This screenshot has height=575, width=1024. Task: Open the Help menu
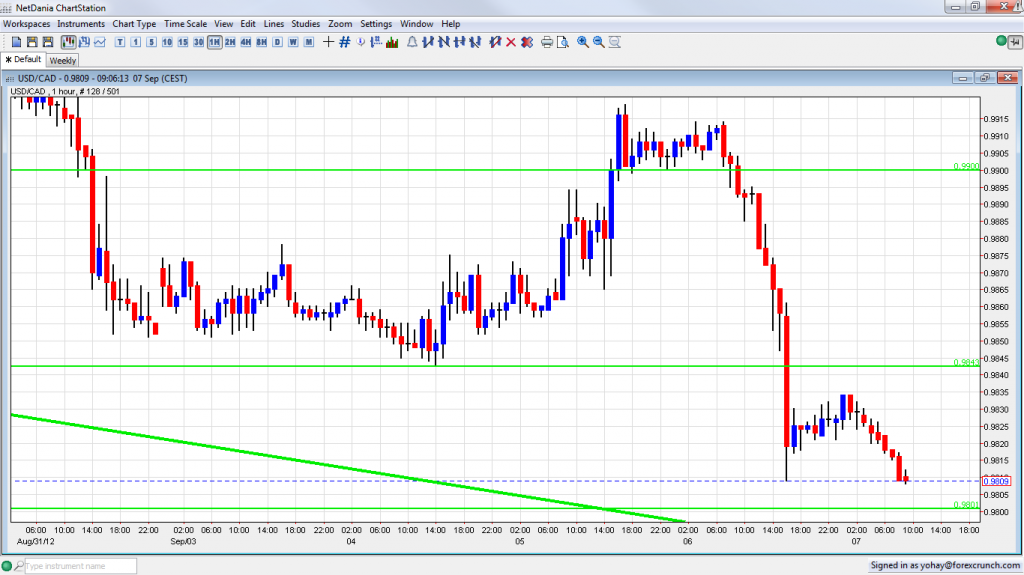(451, 24)
